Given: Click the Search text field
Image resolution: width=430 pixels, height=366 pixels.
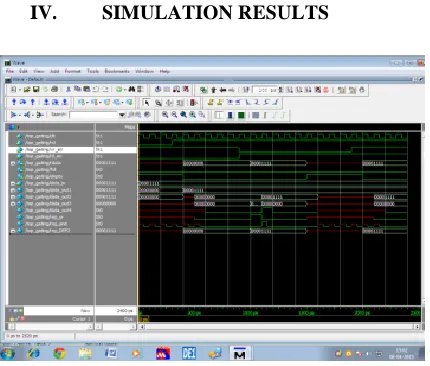Looking at the screenshot, I should pos(94,115).
